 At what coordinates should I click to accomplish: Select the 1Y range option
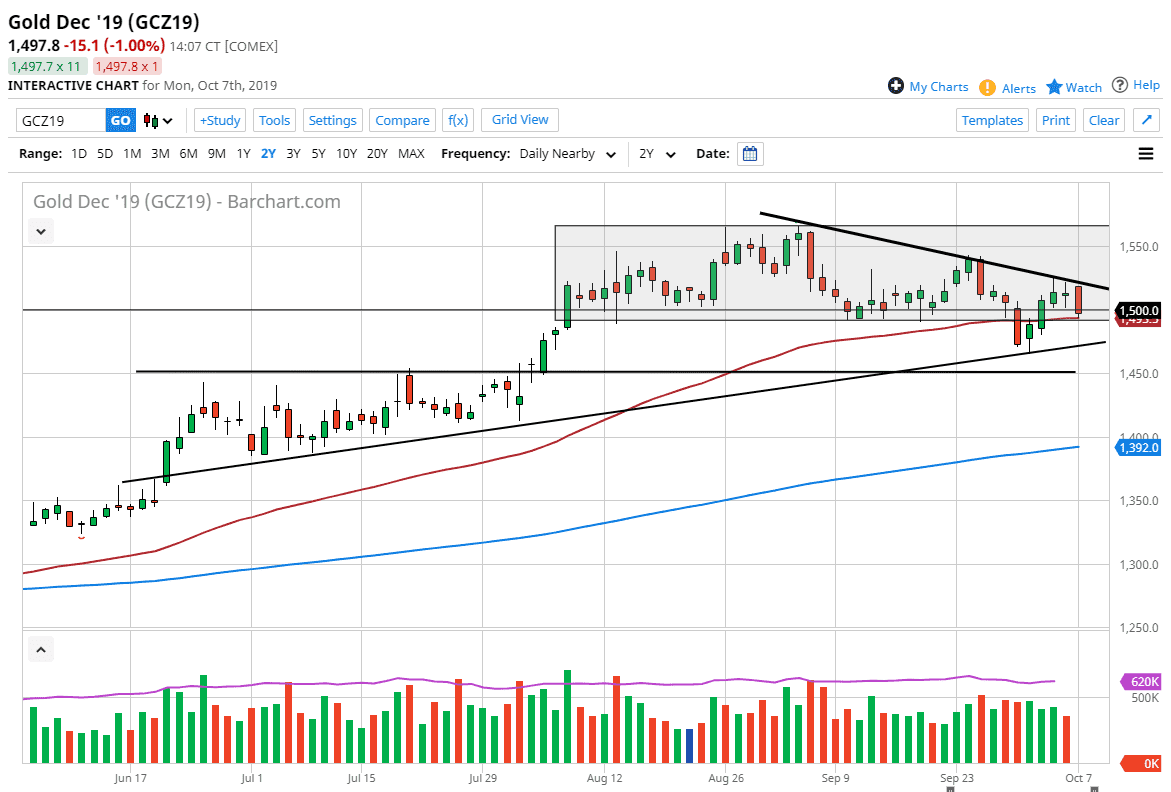tap(243, 154)
